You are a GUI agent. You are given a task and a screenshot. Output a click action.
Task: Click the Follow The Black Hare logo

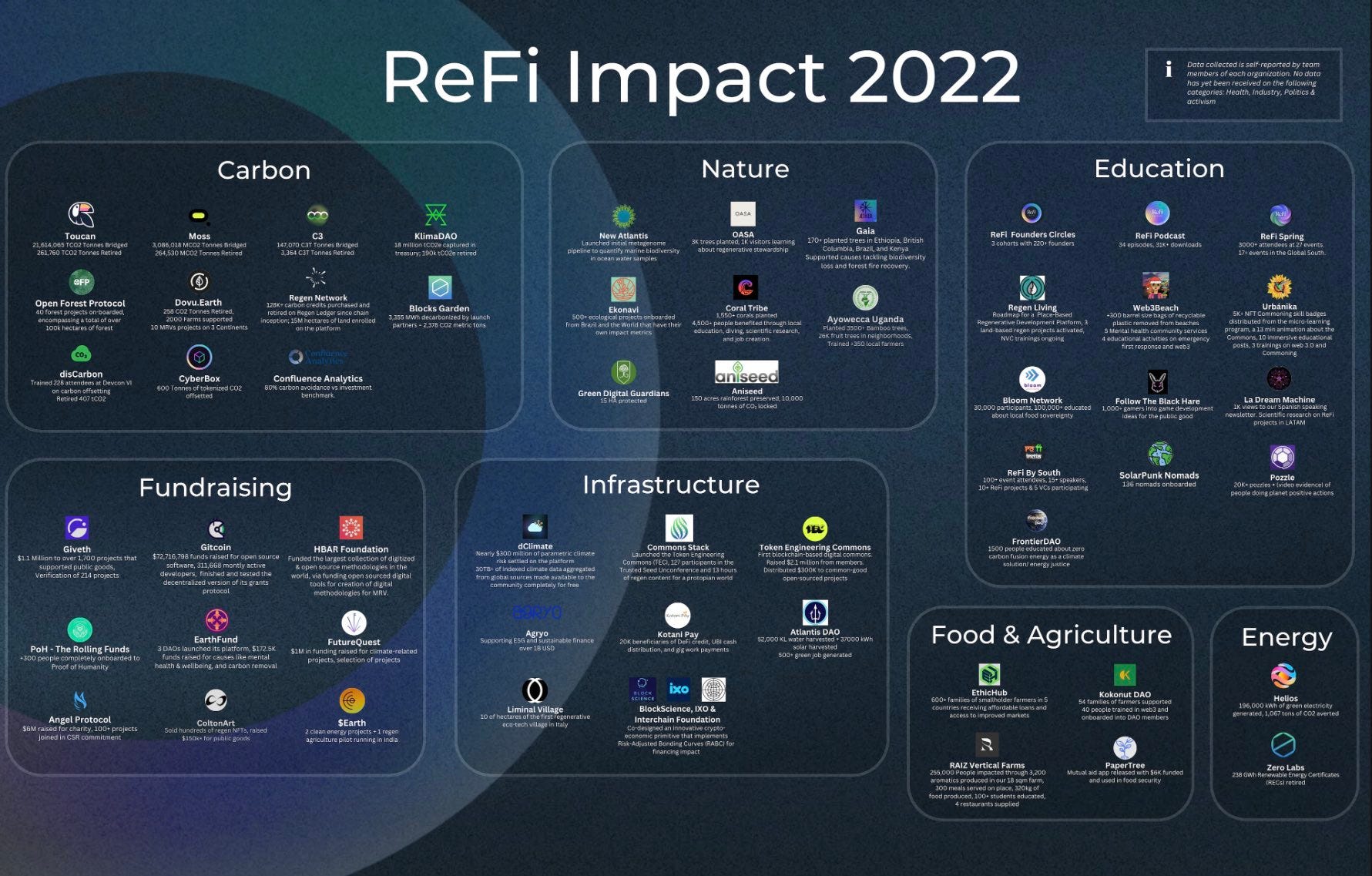pyautogui.click(x=1157, y=382)
